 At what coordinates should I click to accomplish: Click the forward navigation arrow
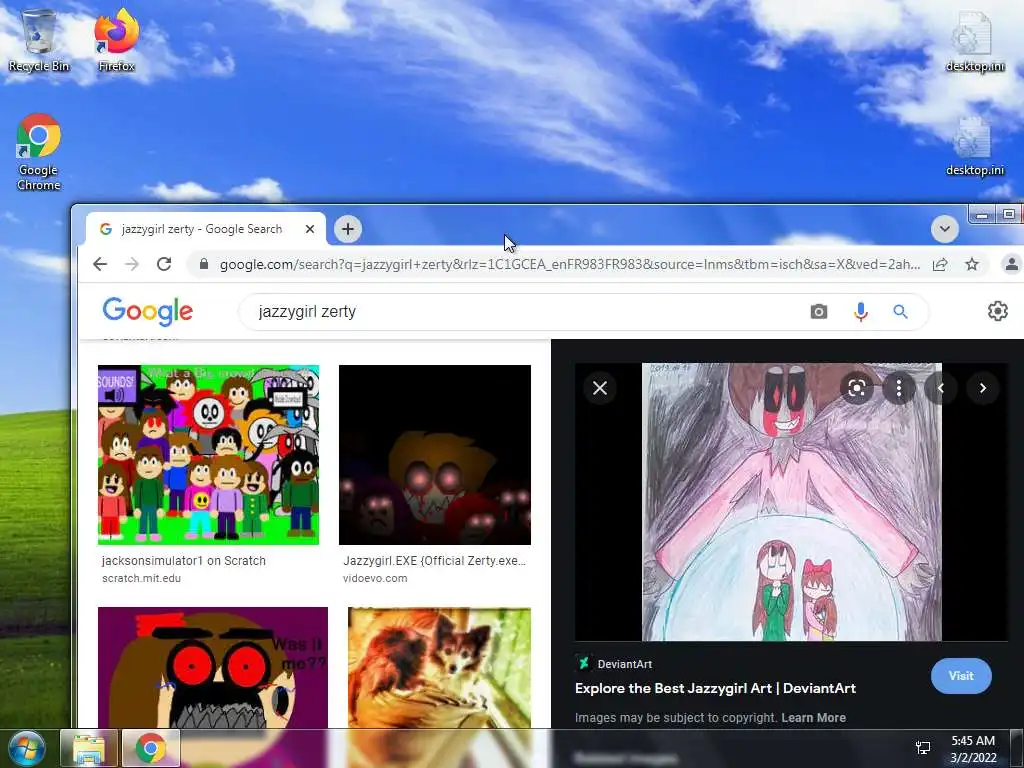coord(132,264)
